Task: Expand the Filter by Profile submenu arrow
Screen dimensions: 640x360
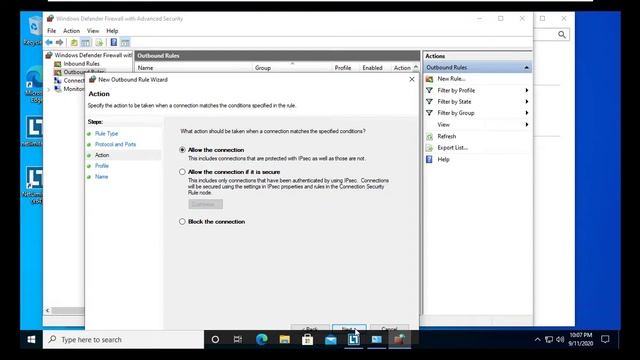Action: tap(527, 90)
